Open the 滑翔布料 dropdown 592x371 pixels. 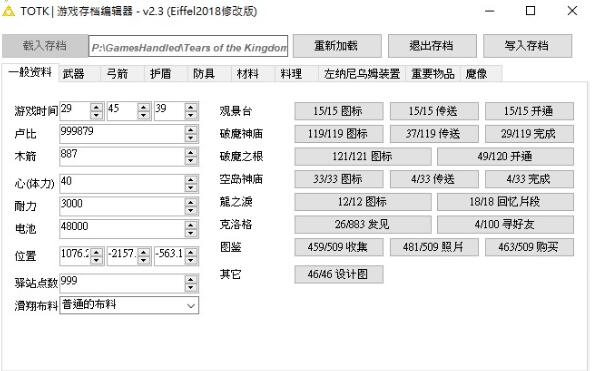pyautogui.click(x=129, y=305)
